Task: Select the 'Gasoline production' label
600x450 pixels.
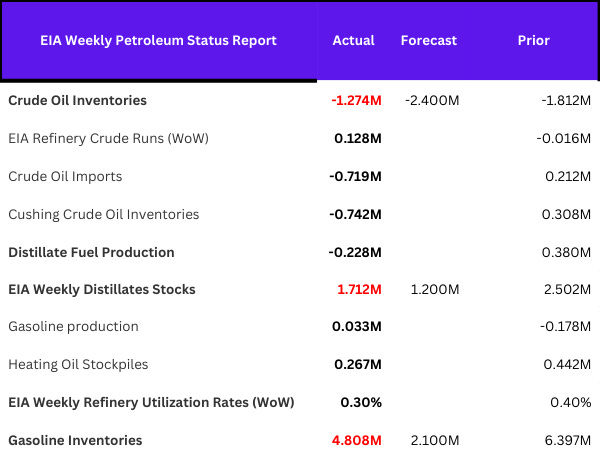Action: (x=73, y=326)
